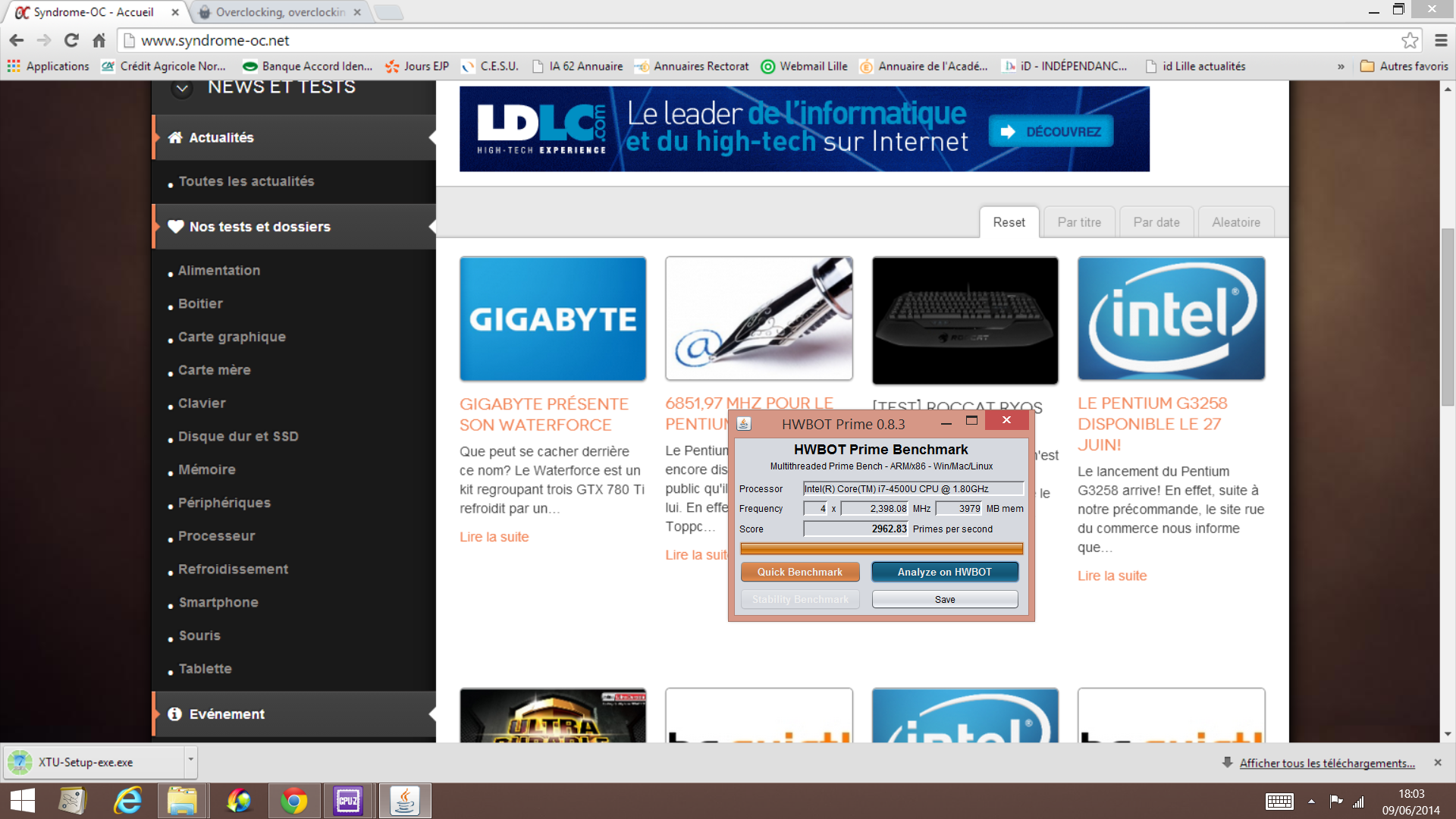This screenshot has height=819, width=1456.
Task: Open the touch keyboard tray icon
Action: (1279, 802)
